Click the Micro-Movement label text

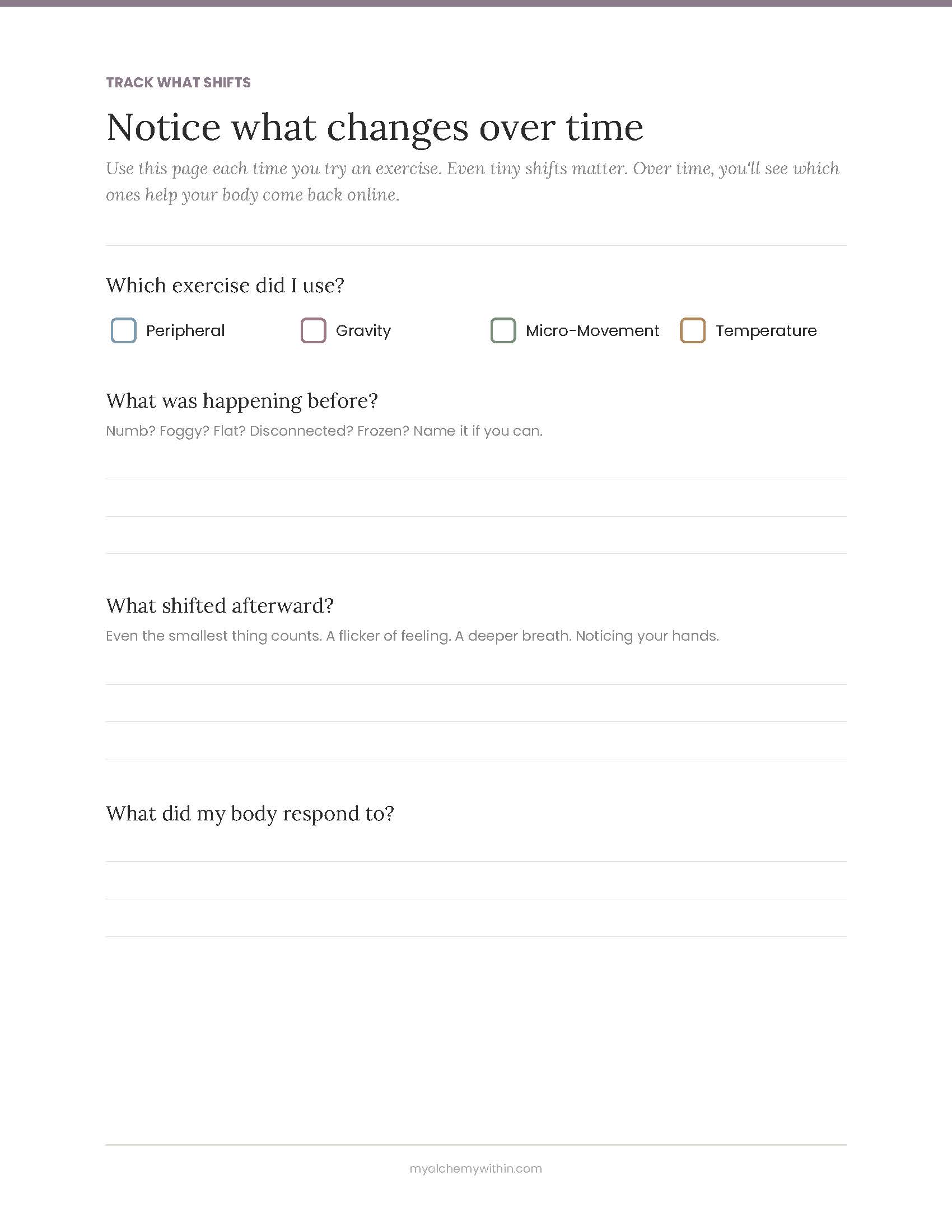(592, 330)
